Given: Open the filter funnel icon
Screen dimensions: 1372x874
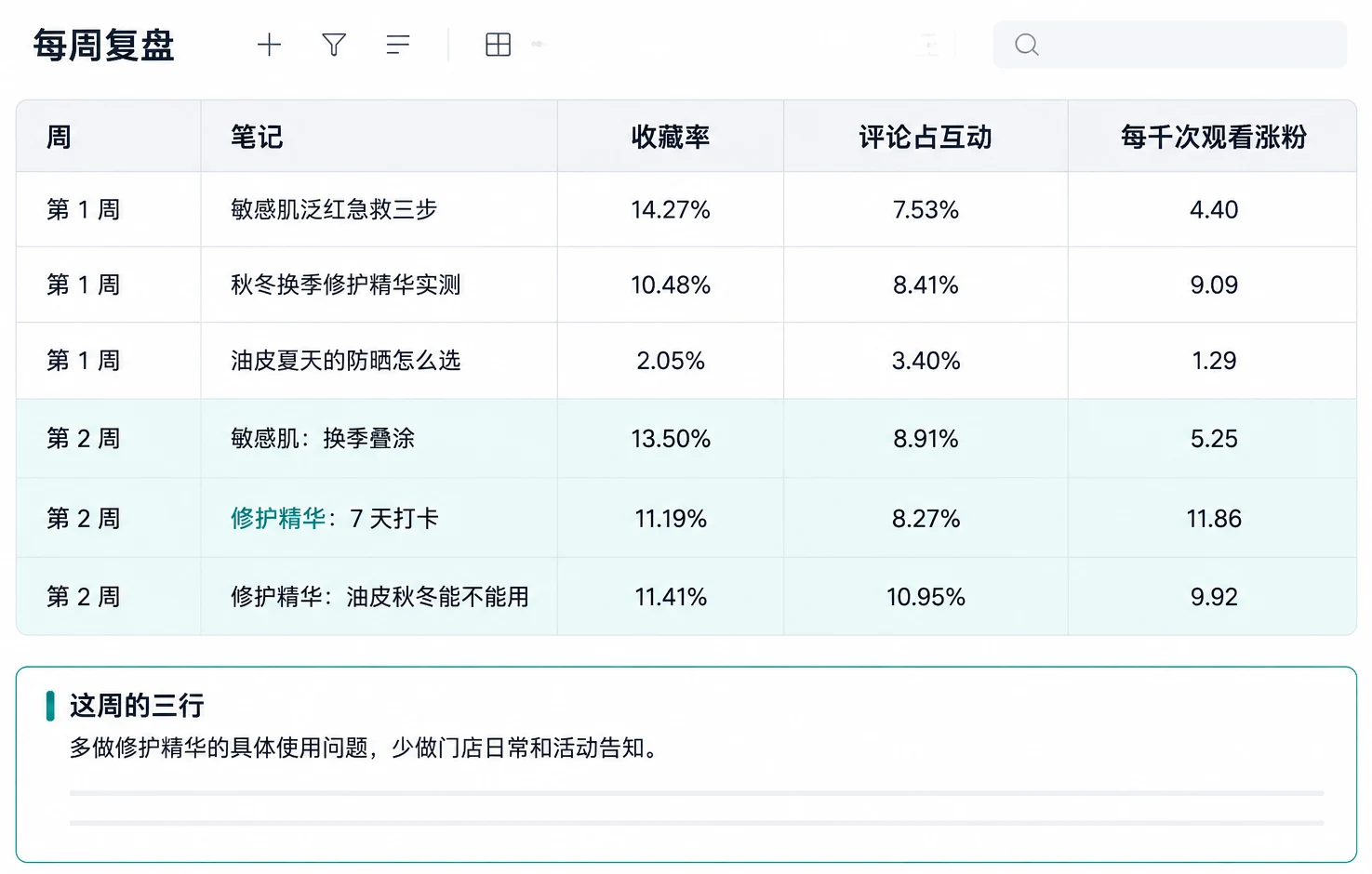Looking at the screenshot, I should [334, 45].
